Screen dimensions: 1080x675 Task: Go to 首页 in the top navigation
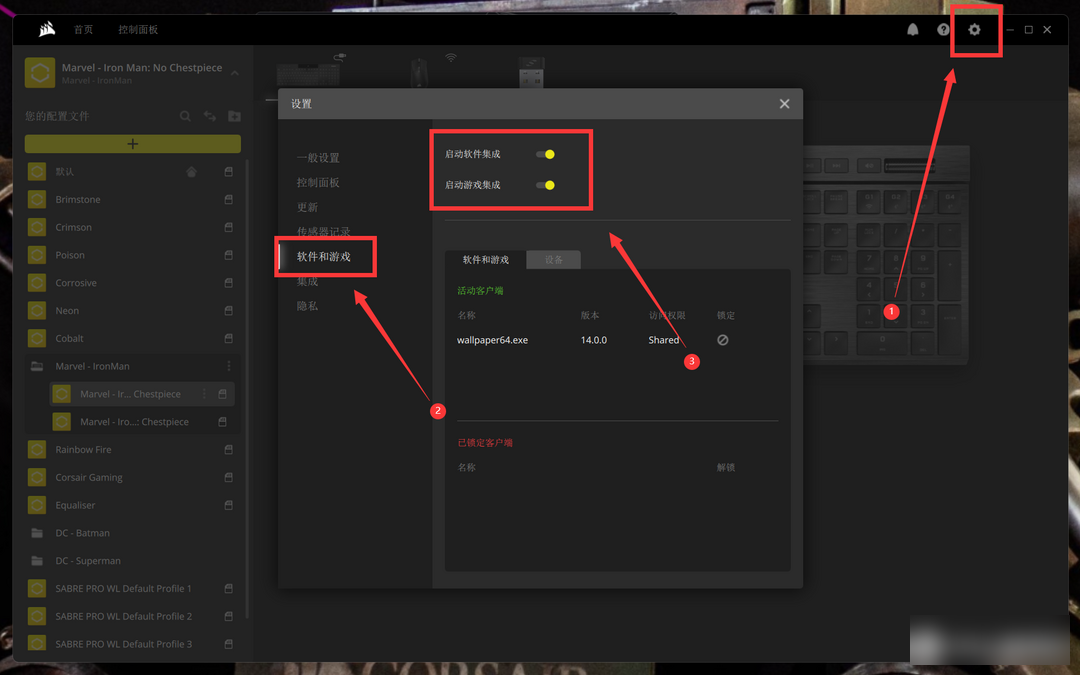click(83, 30)
